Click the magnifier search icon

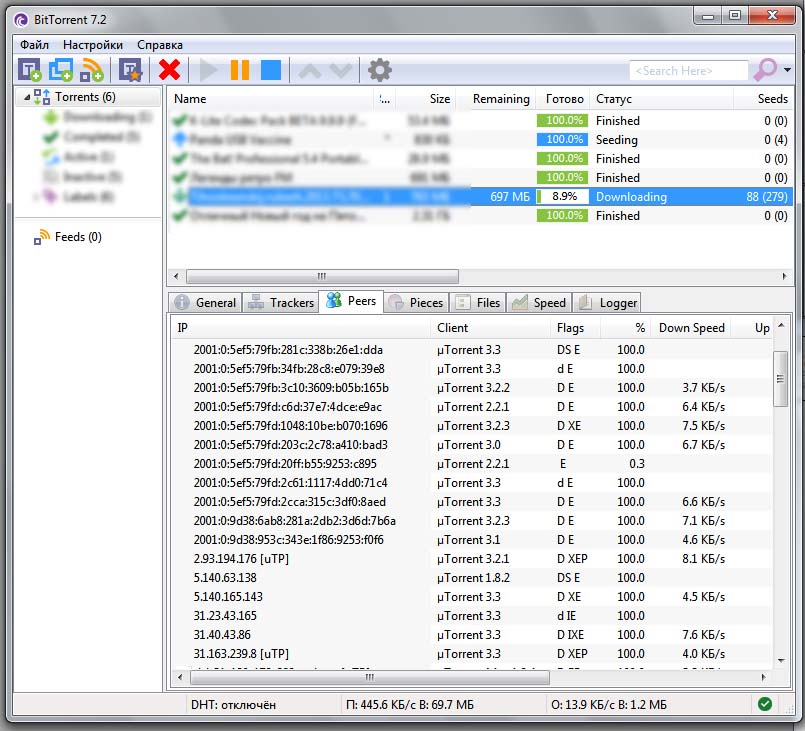(x=765, y=70)
